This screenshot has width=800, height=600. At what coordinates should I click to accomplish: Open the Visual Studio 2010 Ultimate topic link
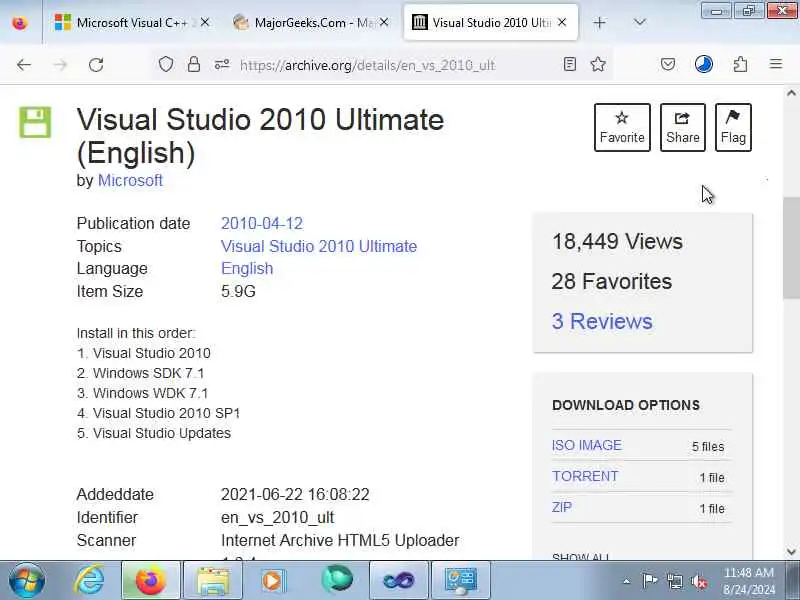(319, 246)
